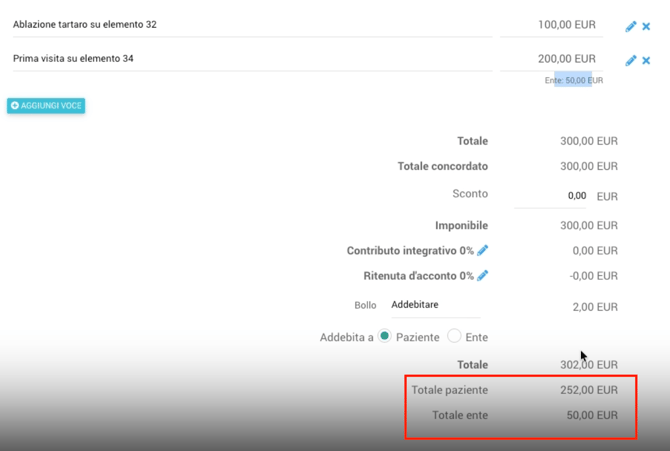This screenshot has width=670, height=451.
Task: Edit Contributo integrativo percentage
Action: coord(483,251)
